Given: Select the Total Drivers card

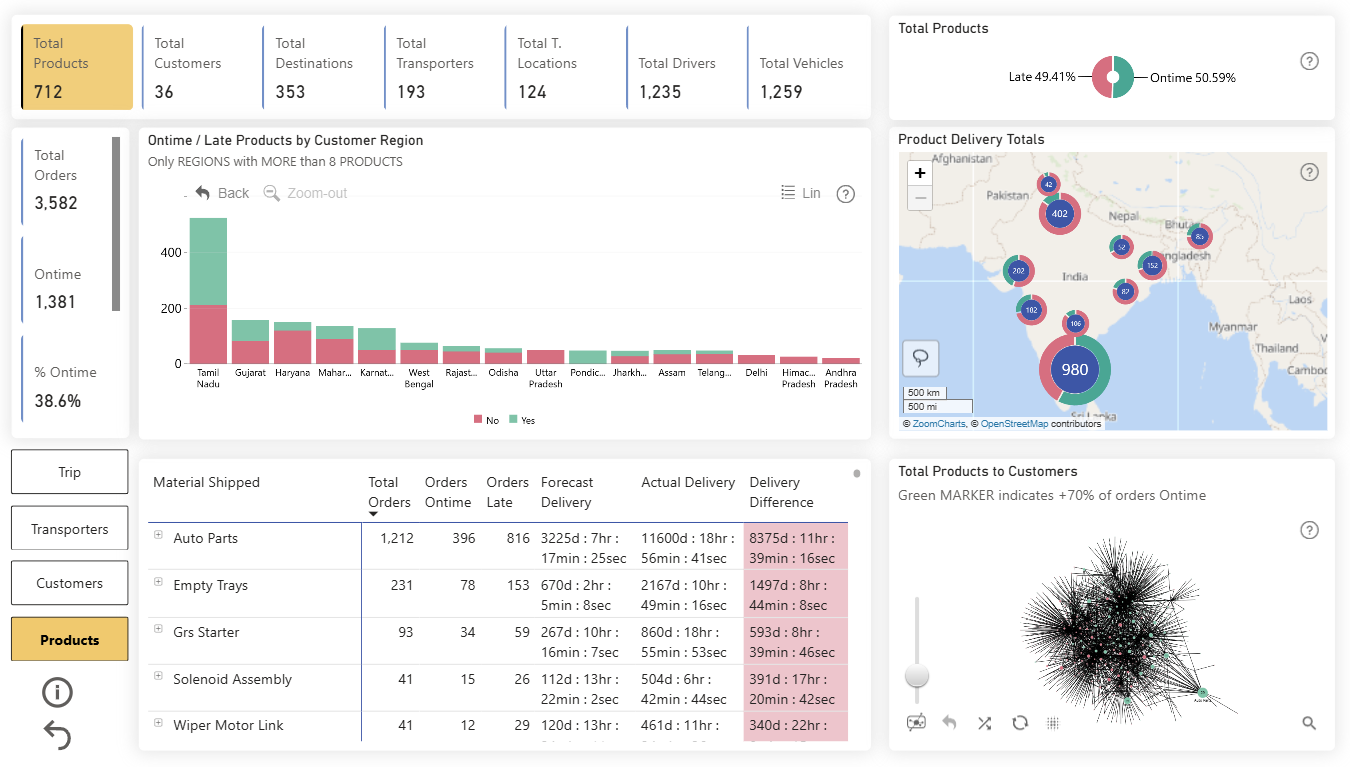Looking at the screenshot, I should pos(682,67).
